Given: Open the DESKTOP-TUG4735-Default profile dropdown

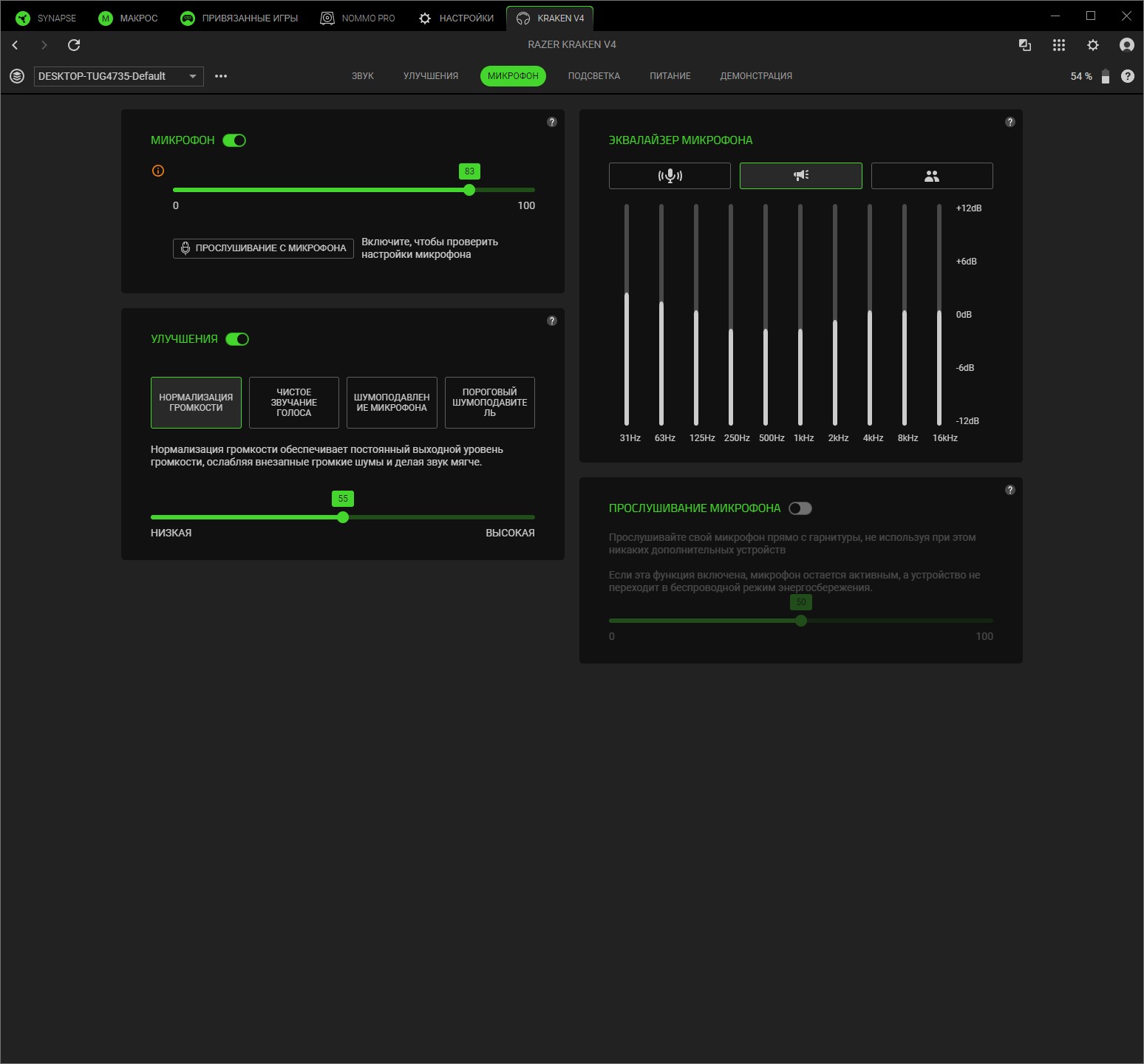Looking at the screenshot, I should click(x=119, y=76).
